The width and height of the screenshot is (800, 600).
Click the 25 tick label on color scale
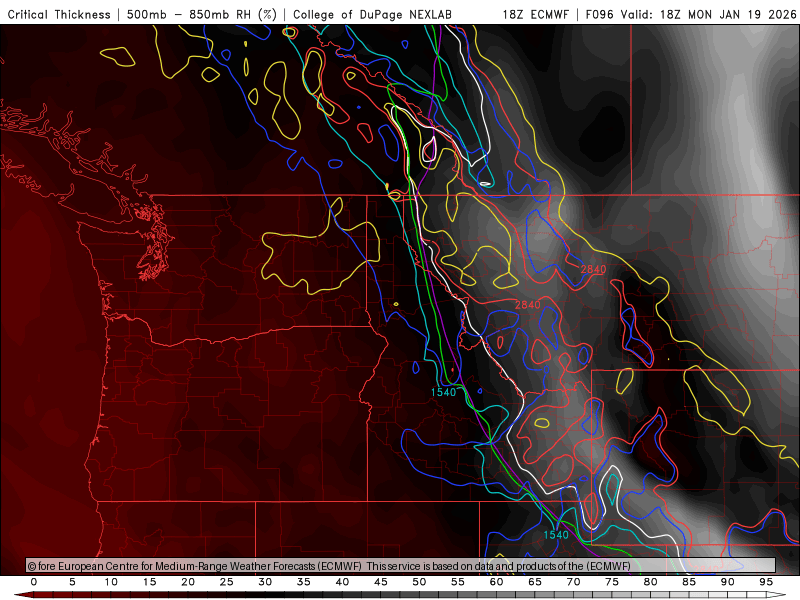(x=227, y=582)
